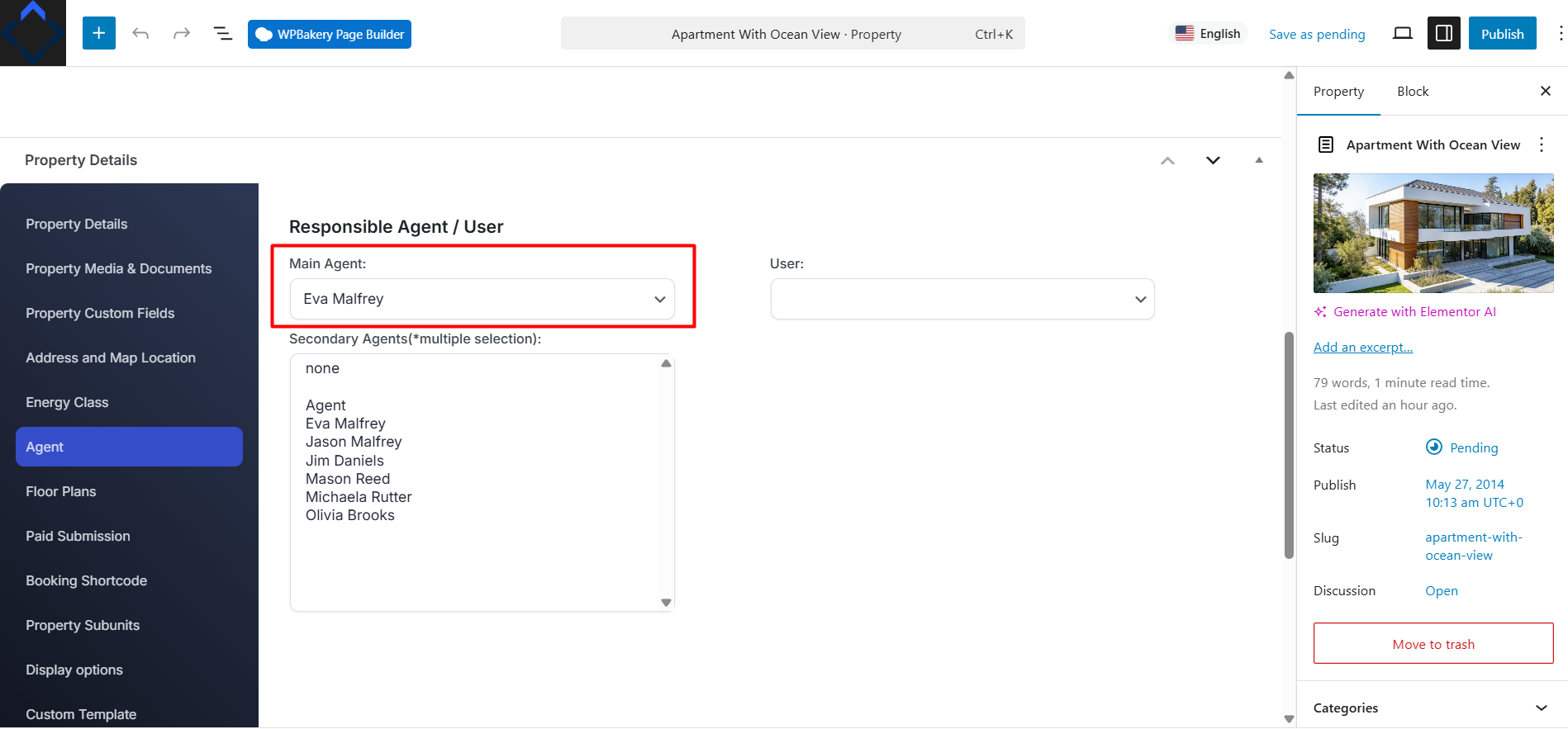Toggle the settings sidebar panel icon

1444,33
